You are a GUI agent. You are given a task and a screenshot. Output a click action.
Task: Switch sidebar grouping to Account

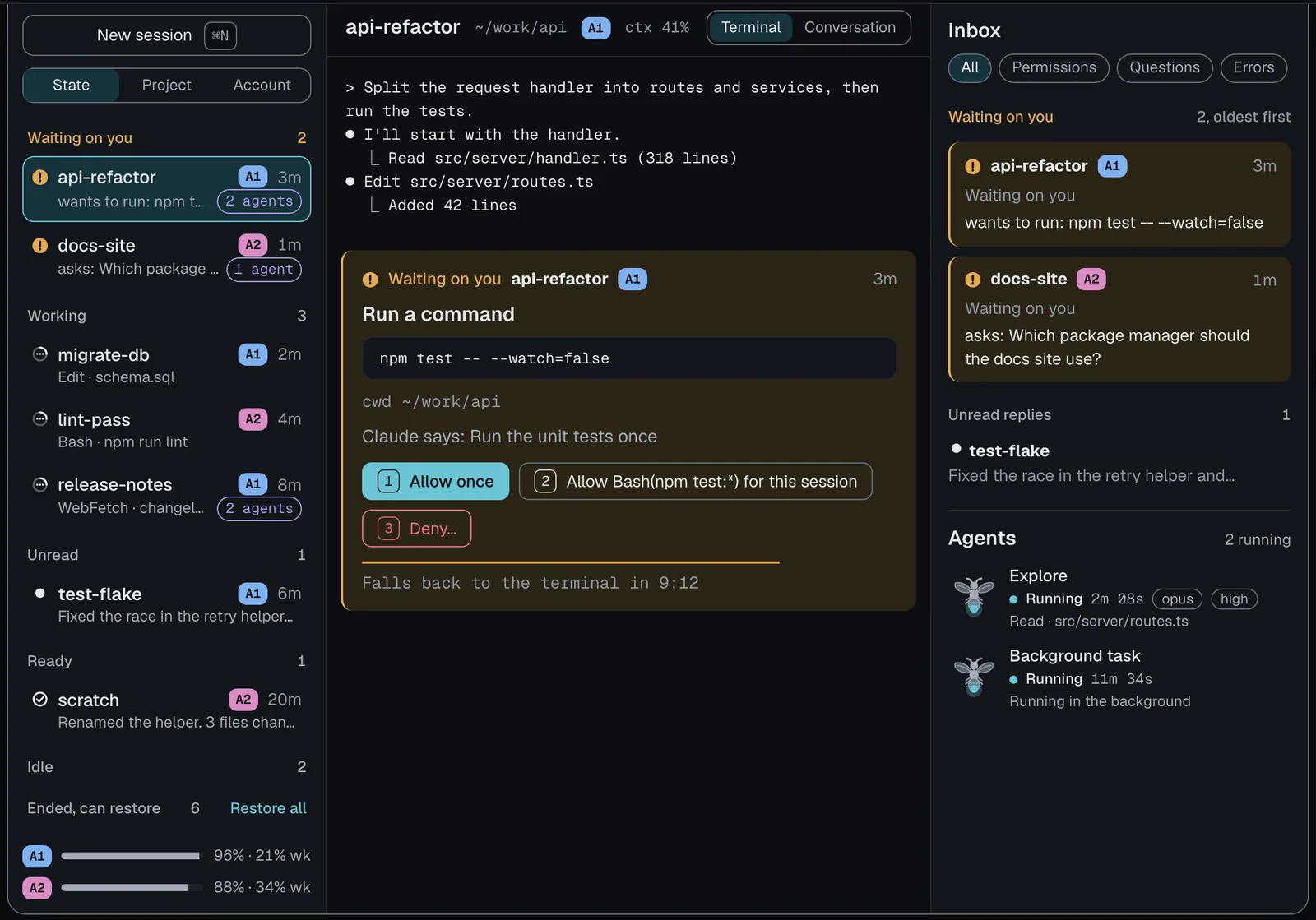tap(262, 85)
